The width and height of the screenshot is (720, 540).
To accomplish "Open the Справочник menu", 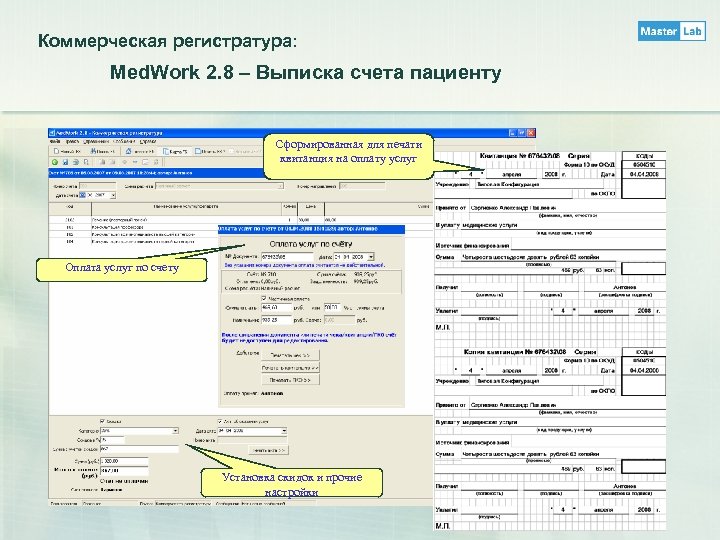I will [x=96, y=141].
